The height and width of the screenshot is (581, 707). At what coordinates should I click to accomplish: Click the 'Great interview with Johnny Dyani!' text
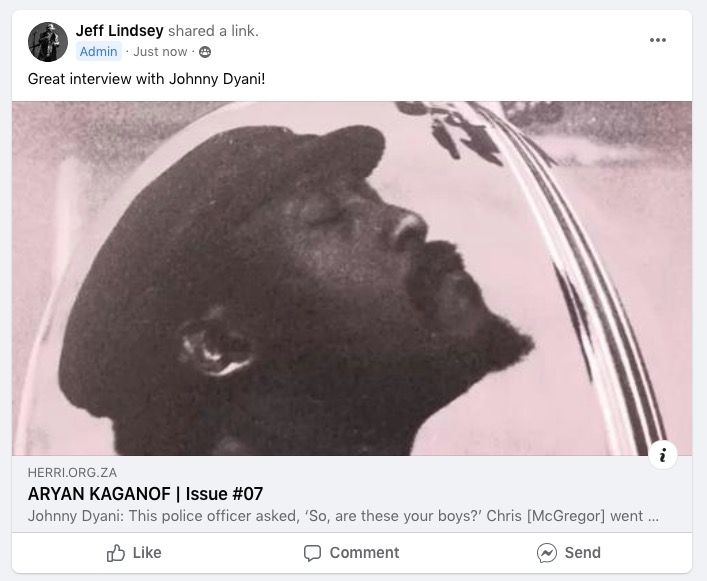147,79
